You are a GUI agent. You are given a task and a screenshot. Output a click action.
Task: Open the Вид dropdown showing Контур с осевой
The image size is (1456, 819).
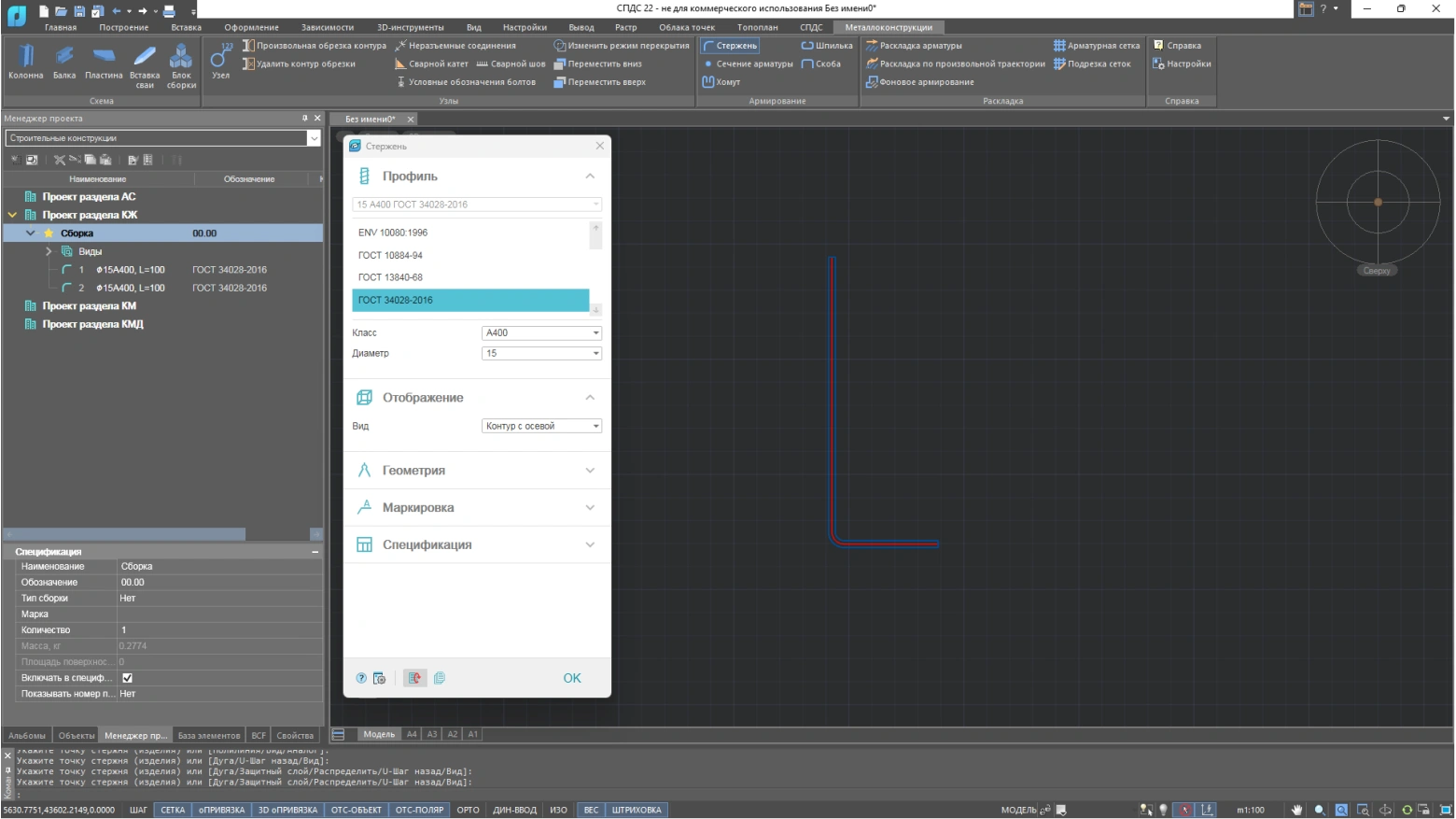[x=541, y=427]
